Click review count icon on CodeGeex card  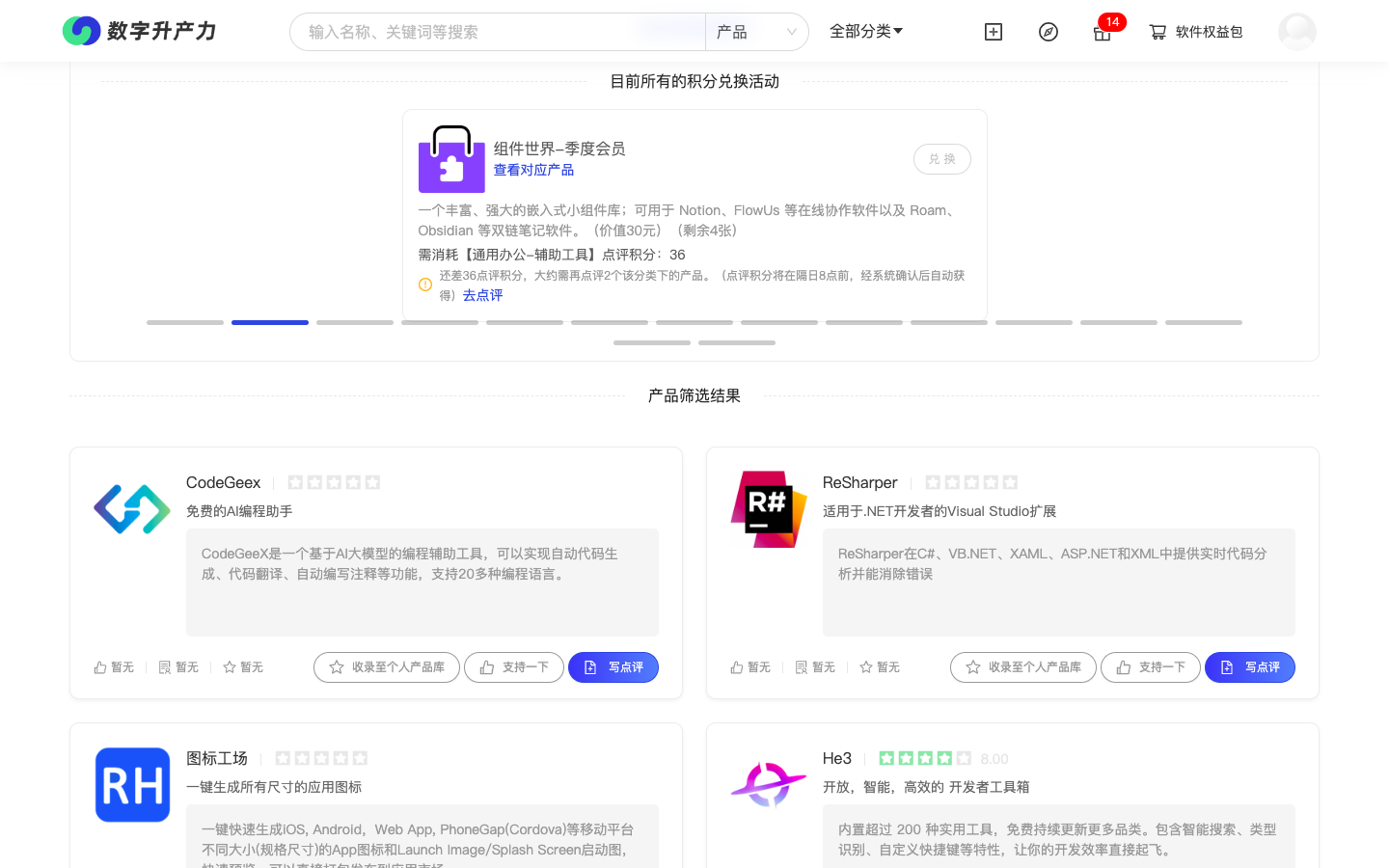(x=178, y=667)
